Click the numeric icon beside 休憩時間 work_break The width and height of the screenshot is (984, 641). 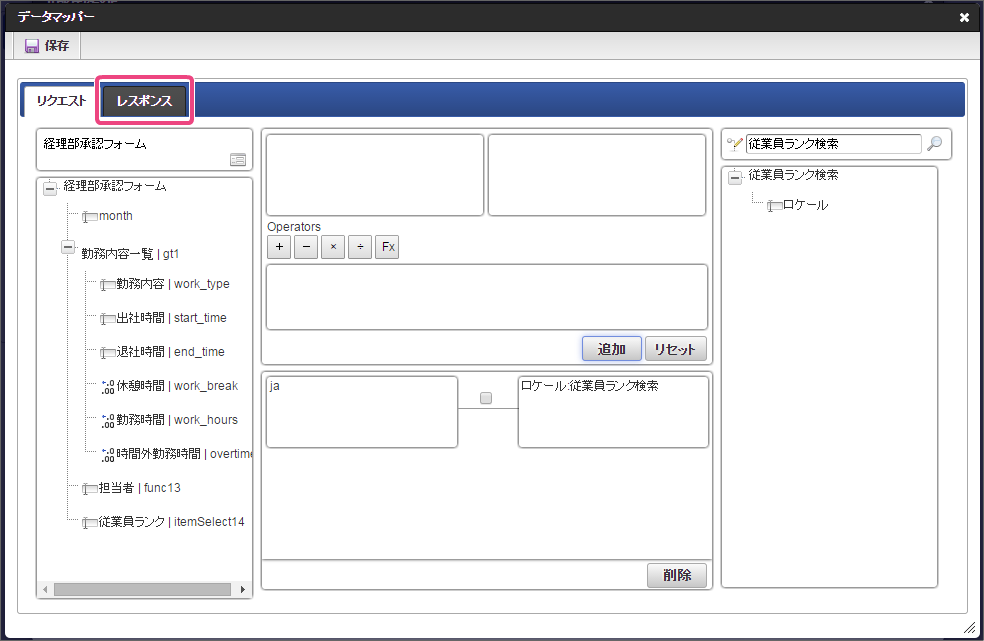[x=108, y=386]
